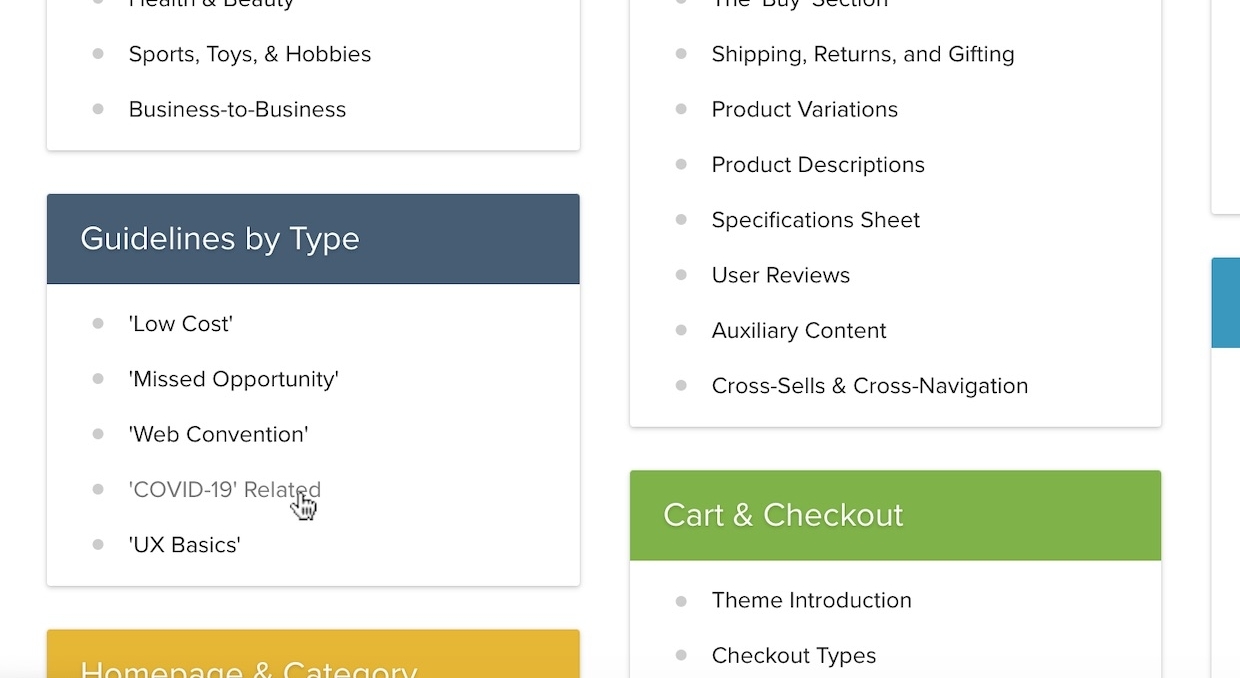Viewport: 1240px width, 678px height.
Task: Open the 'Low Cost' guidelines link
Action: 181,324
